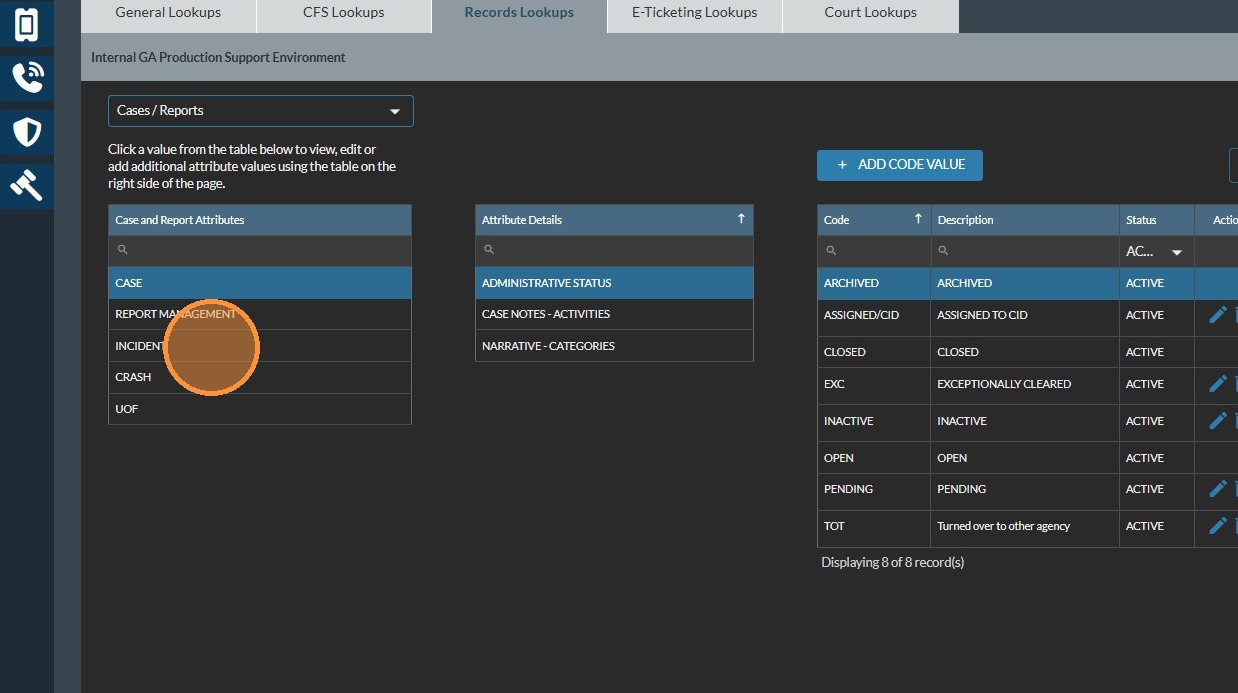Screen dimensions: 1238x693
Task: Edit the ASSIGNED/CID code with the pencil icon
Action: pos(1217,315)
